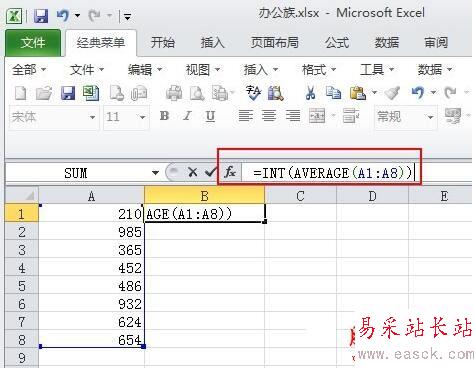The width and height of the screenshot is (475, 369).
Task: Align text left
Action: click(246, 116)
